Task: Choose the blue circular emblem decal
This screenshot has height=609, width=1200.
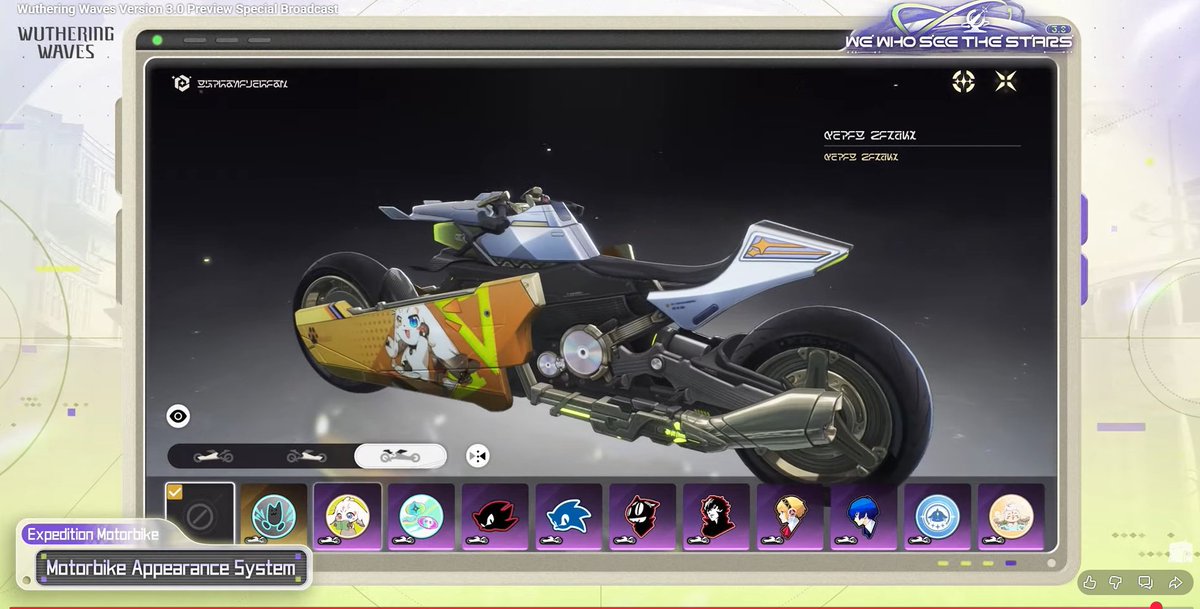Action: pyautogui.click(x=938, y=517)
